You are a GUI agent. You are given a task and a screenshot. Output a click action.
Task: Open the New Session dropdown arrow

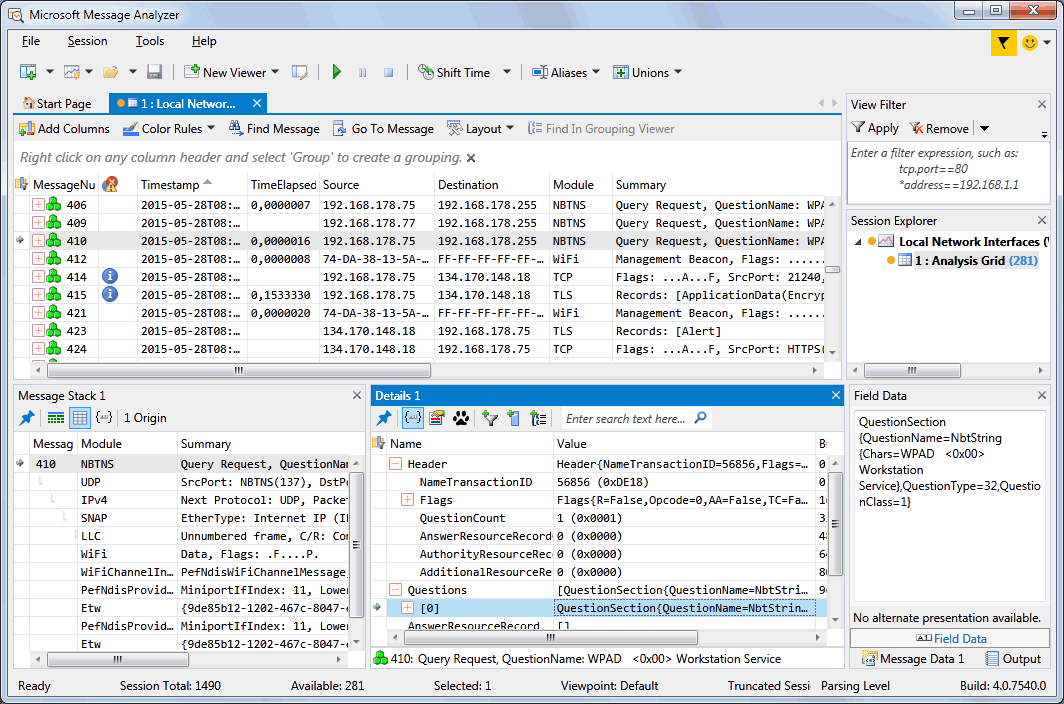click(50, 72)
